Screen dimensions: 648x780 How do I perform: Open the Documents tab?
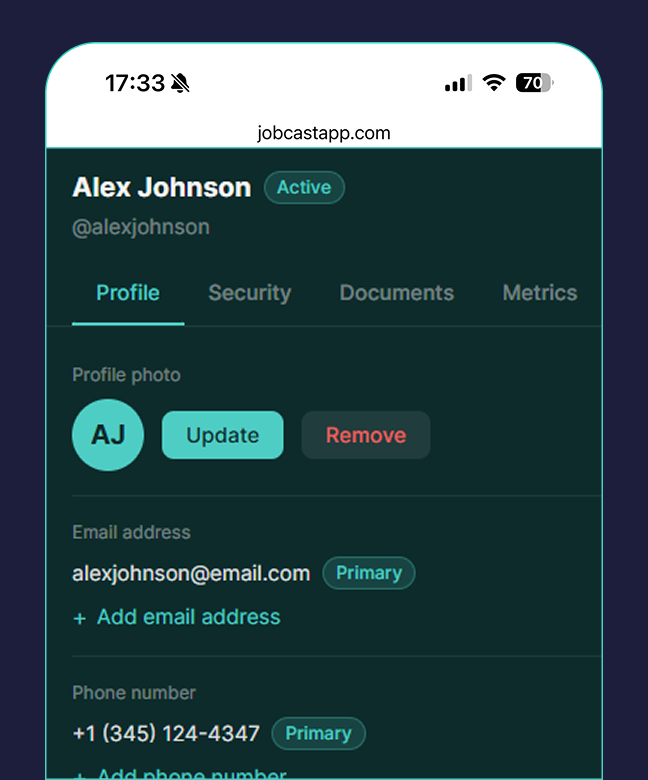[396, 293]
